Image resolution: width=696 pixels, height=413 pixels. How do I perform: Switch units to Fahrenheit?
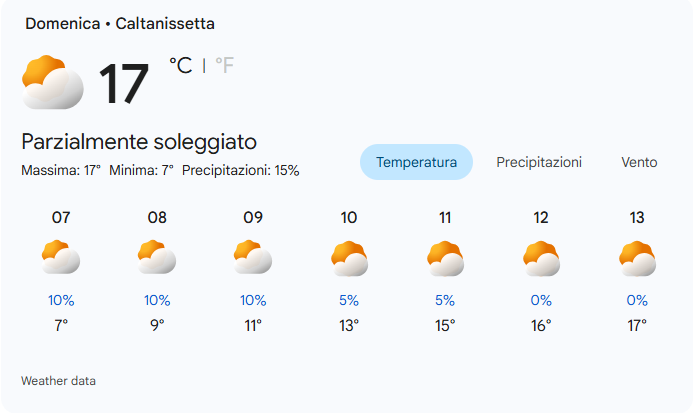(x=225, y=66)
